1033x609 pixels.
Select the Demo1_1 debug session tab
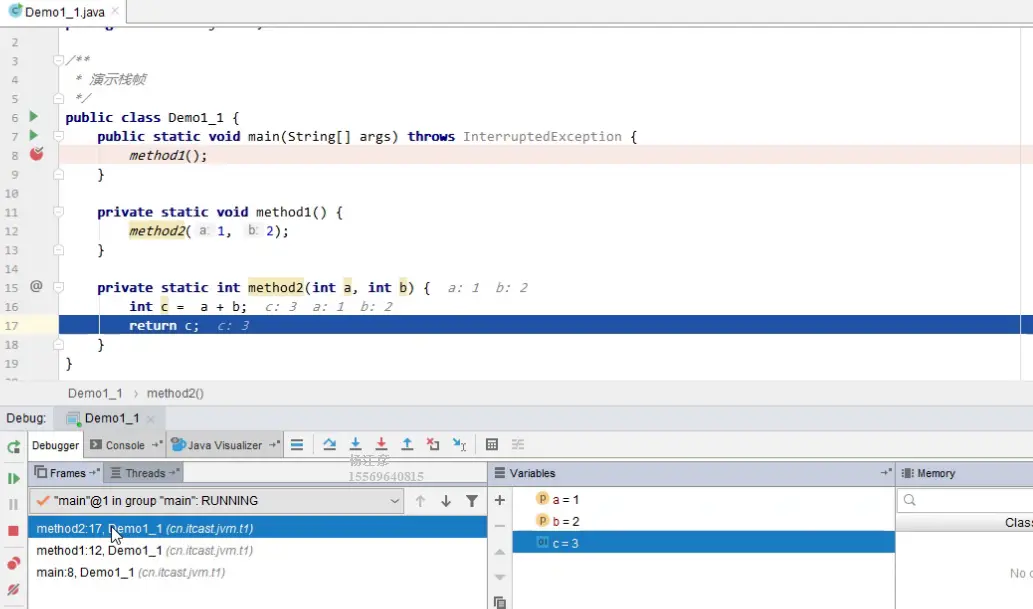(111, 419)
